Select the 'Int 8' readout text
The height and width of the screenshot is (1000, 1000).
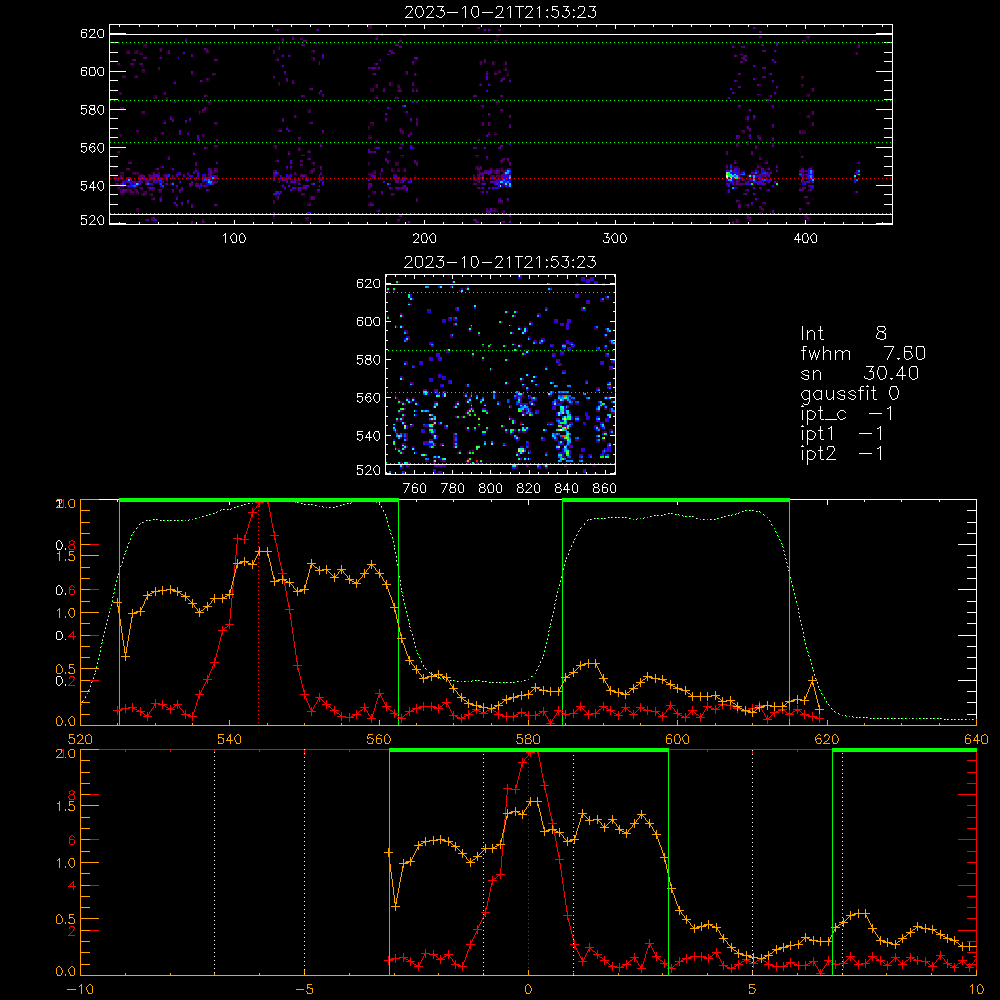tap(843, 334)
